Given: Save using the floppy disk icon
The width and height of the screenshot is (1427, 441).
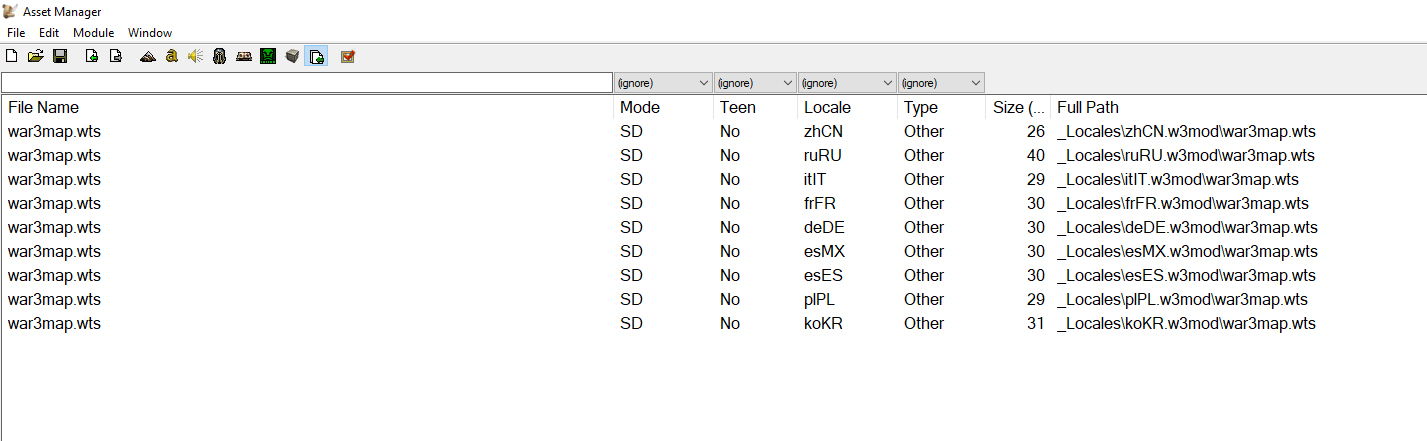Looking at the screenshot, I should pos(60,56).
